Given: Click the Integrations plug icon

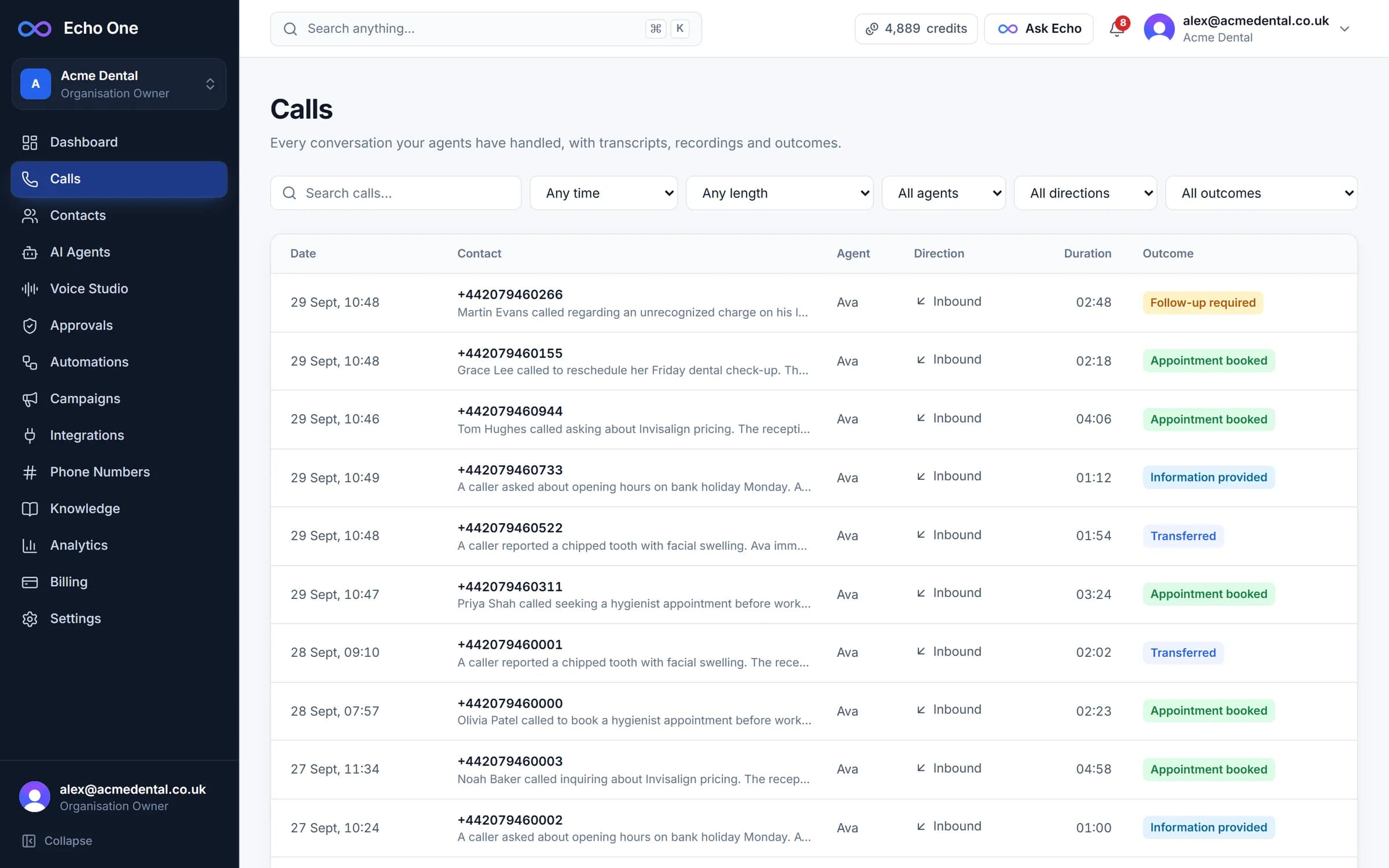Looking at the screenshot, I should 30,435.
